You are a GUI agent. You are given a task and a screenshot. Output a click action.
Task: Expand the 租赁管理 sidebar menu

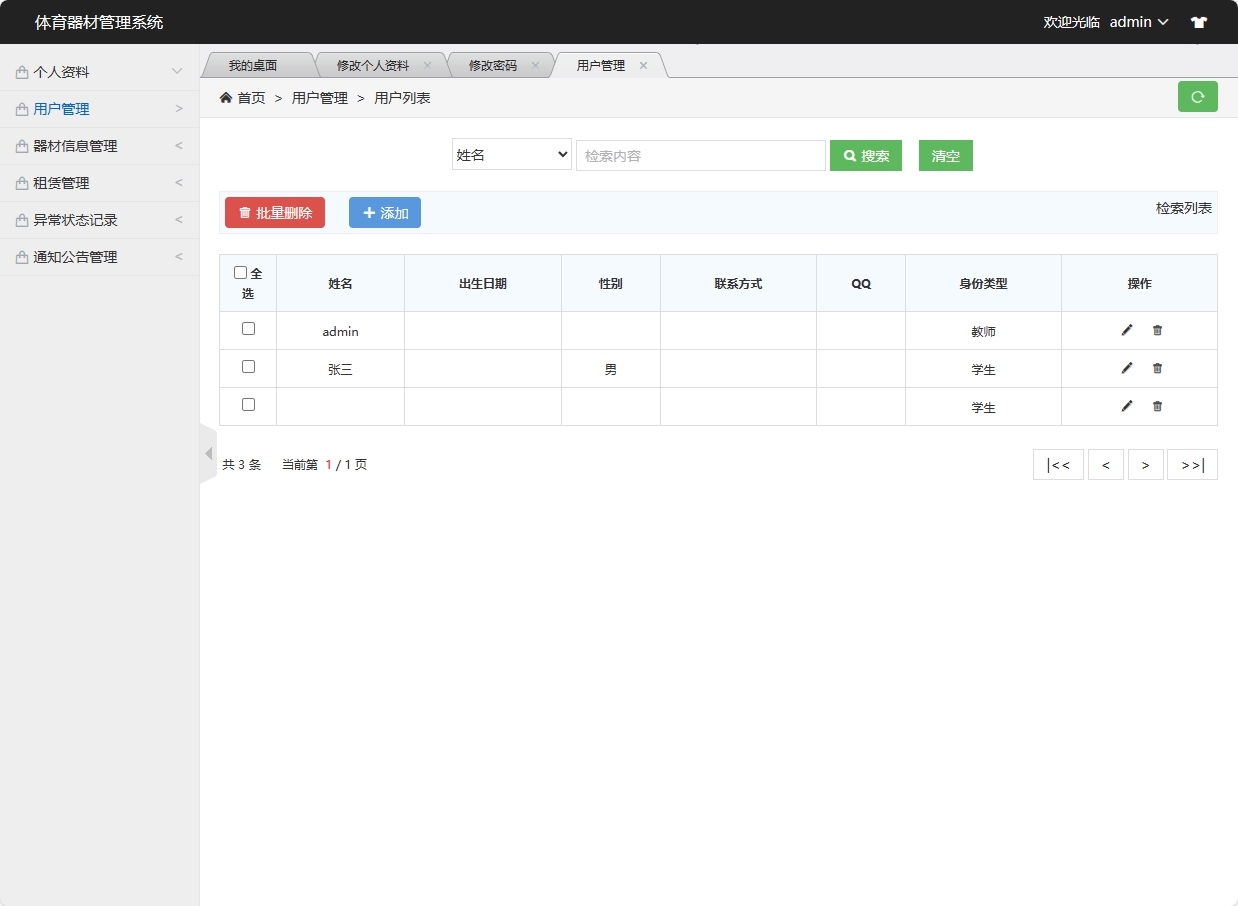[x=99, y=182]
